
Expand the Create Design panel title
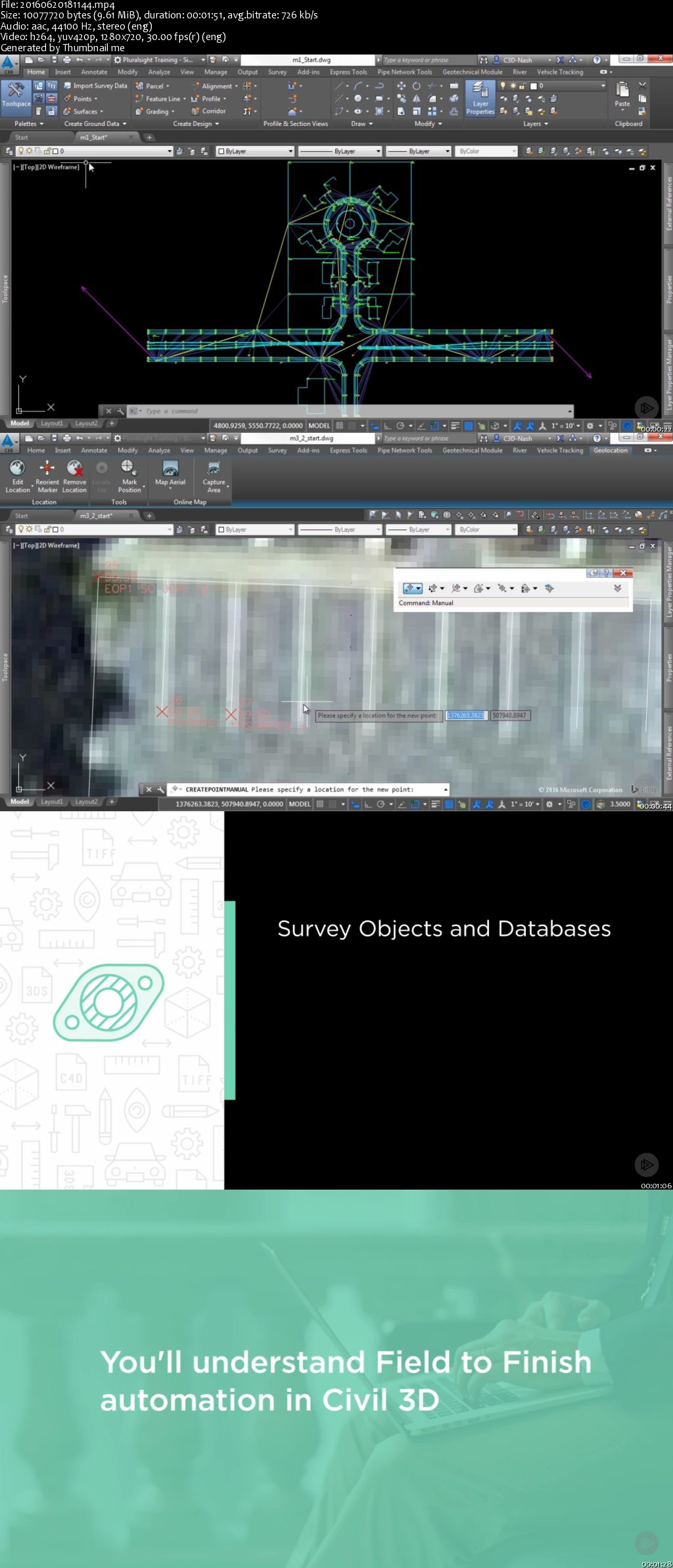196,123
